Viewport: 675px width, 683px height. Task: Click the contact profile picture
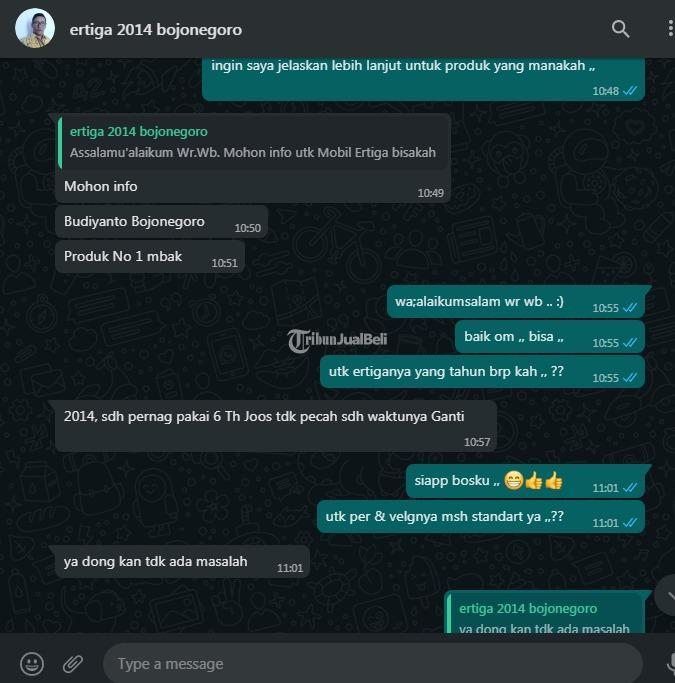point(35,28)
